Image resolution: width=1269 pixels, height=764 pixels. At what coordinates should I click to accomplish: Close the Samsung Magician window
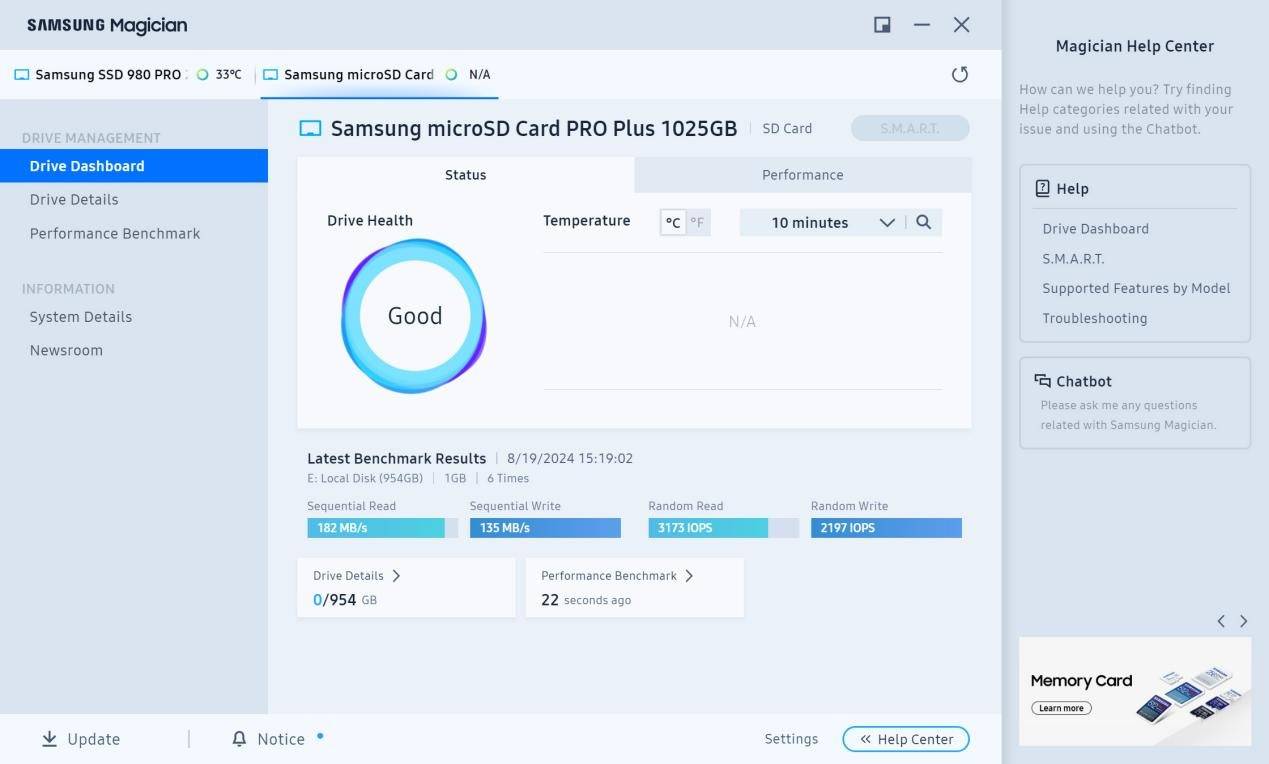[x=961, y=25]
